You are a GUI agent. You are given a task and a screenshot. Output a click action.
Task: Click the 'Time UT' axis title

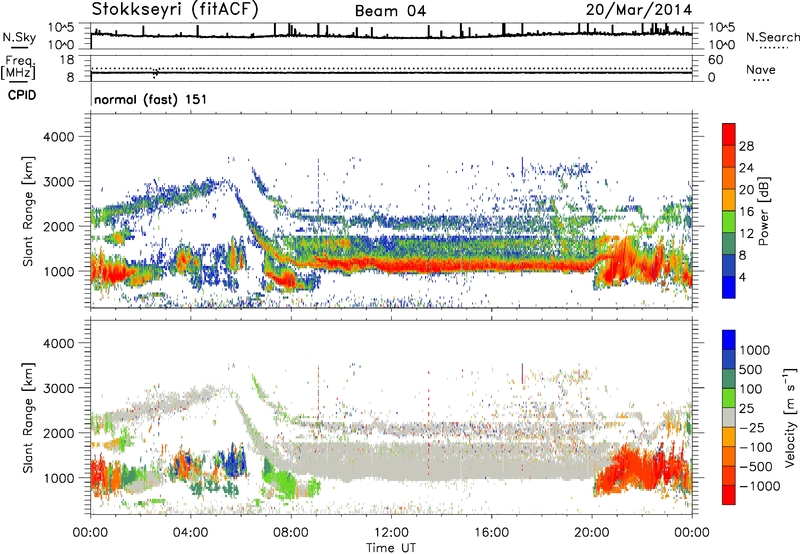pyautogui.click(x=391, y=548)
